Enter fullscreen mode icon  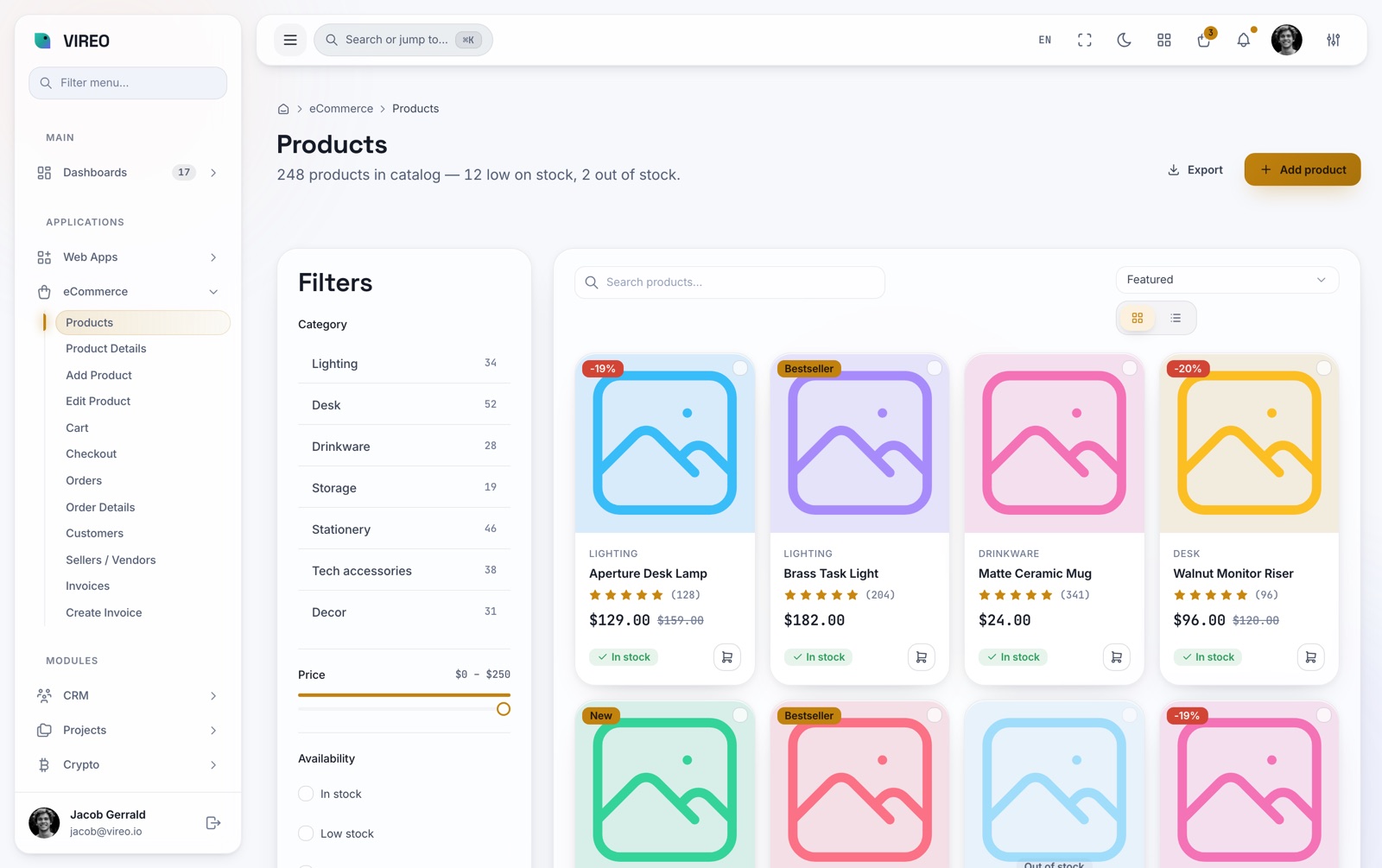coord(1085,40)
